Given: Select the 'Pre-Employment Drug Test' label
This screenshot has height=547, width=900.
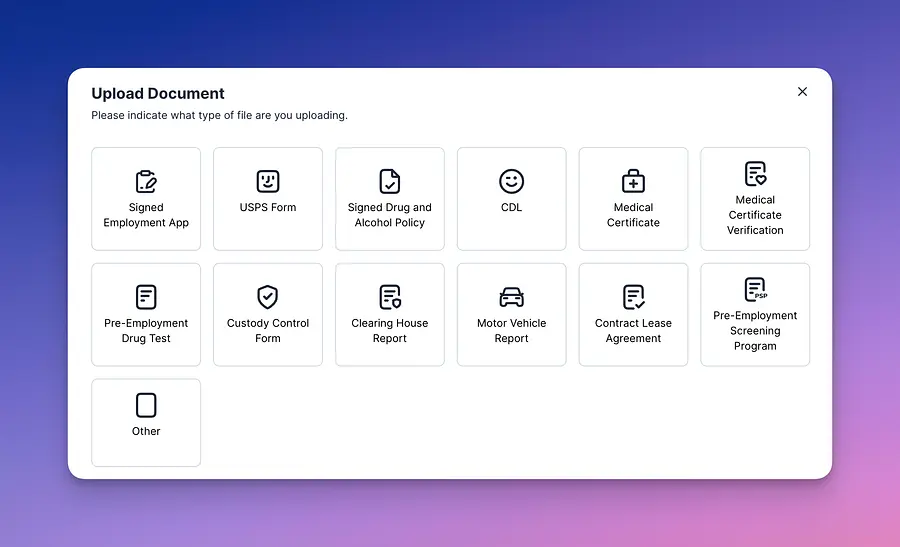Looking at the screenshot, I should pyautogui.click(x=146, y=331).
